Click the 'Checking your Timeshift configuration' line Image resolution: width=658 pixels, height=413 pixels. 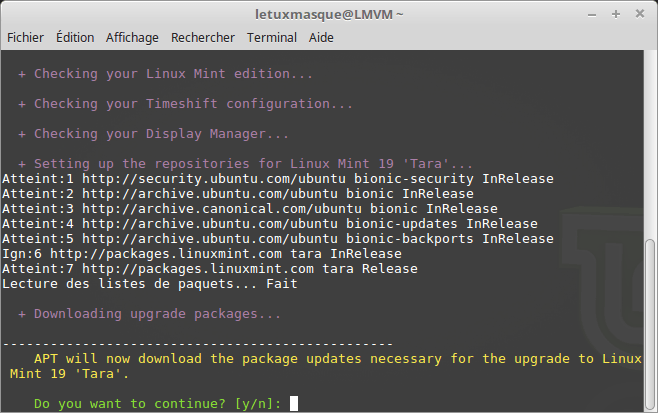185,104
